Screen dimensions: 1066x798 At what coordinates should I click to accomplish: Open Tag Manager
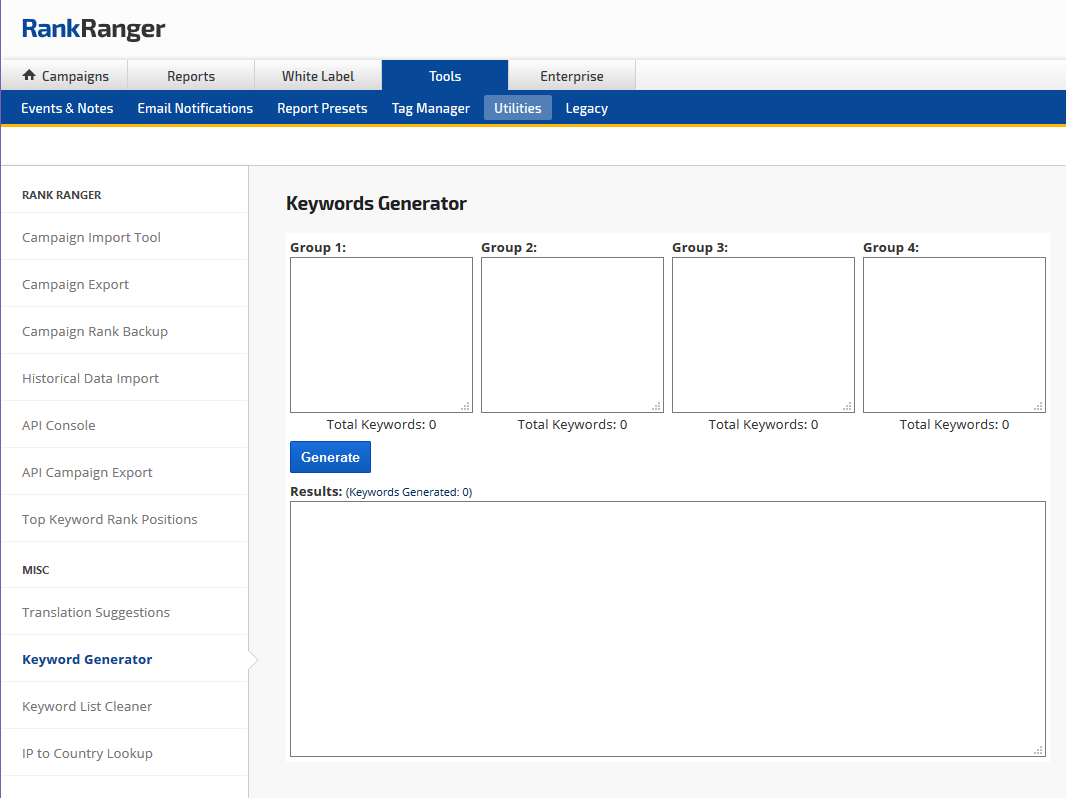(x=431, y=108)
